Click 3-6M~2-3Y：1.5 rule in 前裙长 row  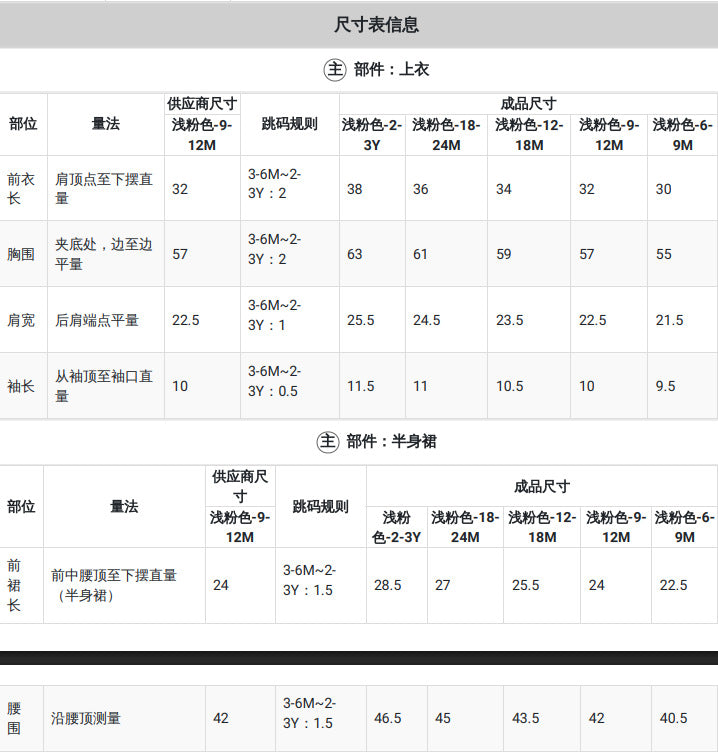(x=309, y=580)
